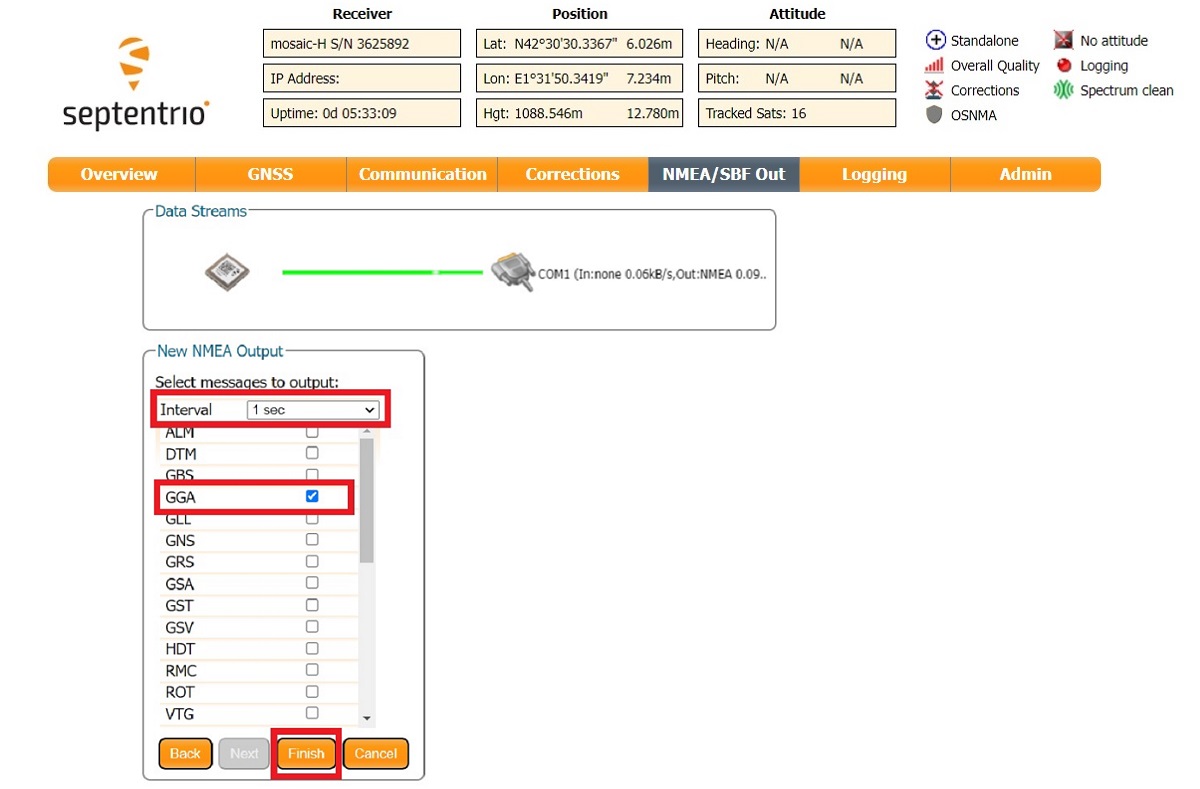Open the GNSS menu tab
1200x789 pixels.
[270, 174]
